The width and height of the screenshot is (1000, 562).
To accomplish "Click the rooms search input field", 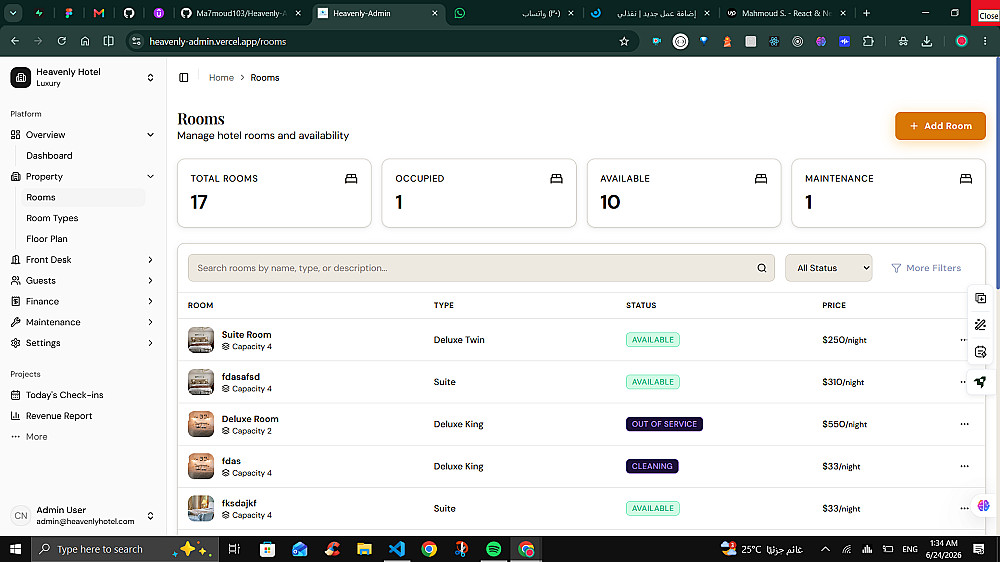I will [472, 268].
